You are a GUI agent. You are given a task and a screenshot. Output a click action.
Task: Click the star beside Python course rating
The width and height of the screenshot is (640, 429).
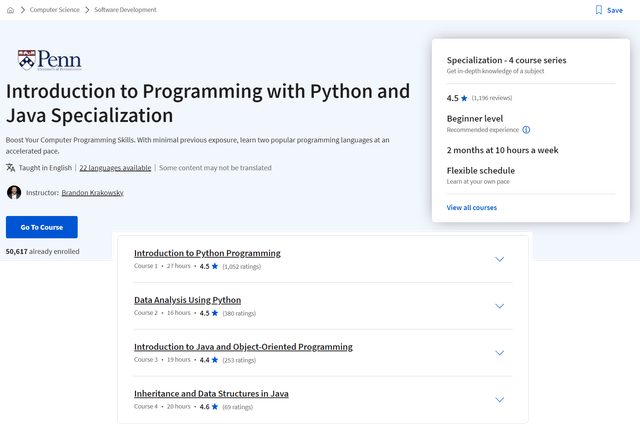(x=215, y=267)
